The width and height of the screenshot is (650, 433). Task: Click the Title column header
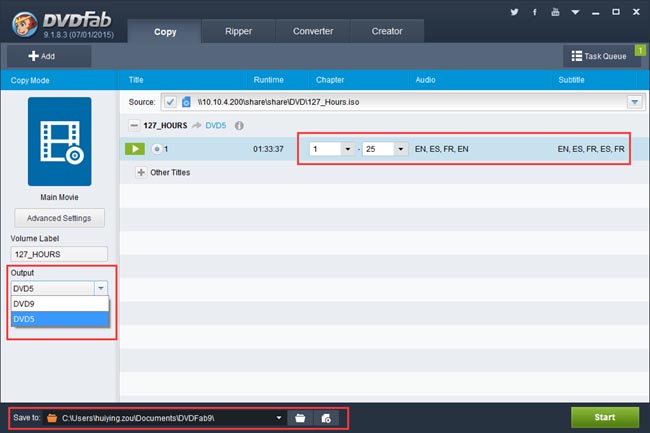click(x=136, y=80)
